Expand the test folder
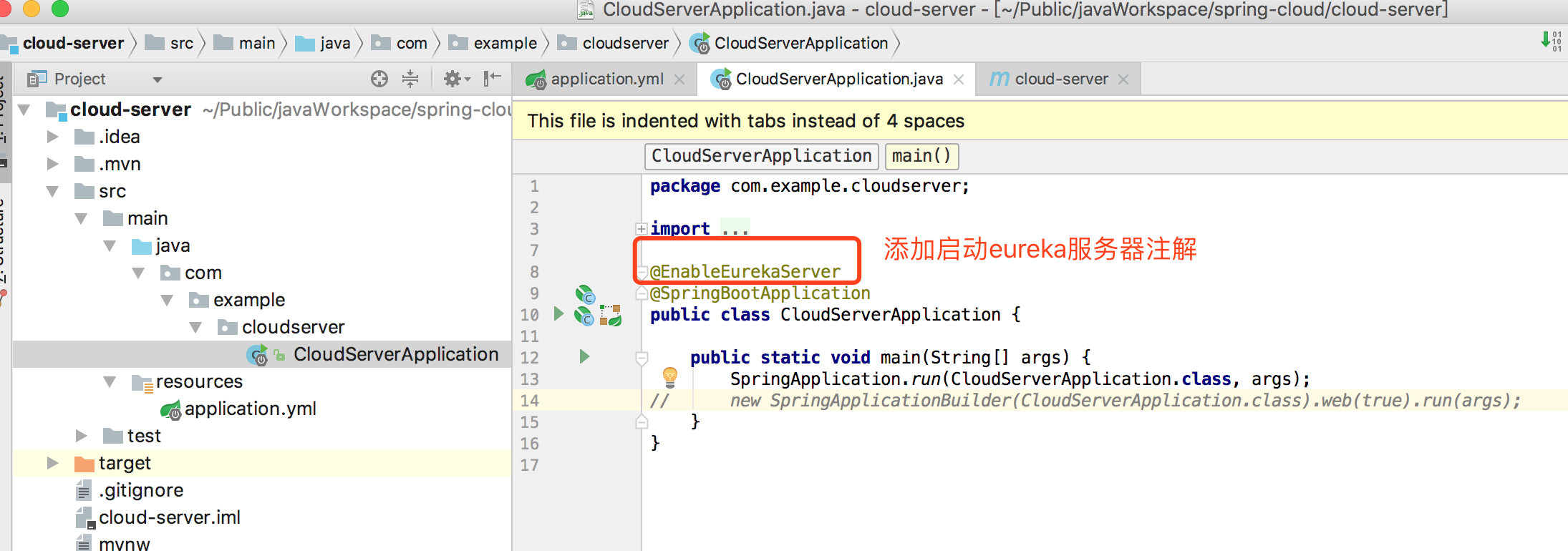Viewport: 1568px width, 551px height. 81,436
